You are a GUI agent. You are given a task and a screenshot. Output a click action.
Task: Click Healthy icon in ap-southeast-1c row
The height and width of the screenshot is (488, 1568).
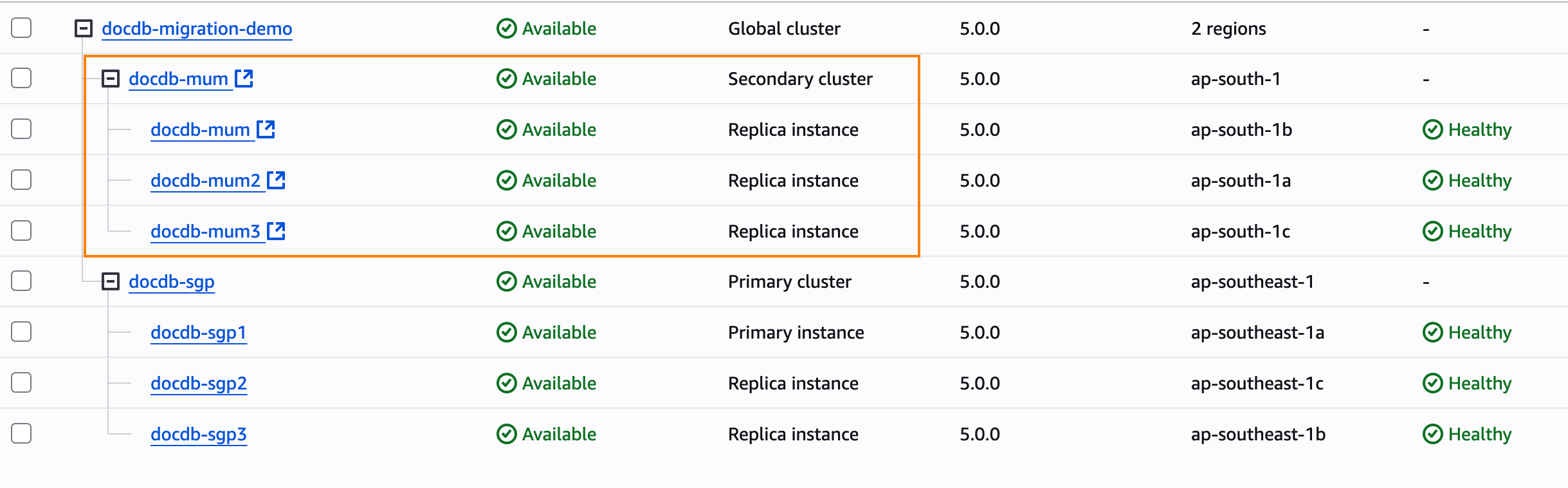coord(1432,383)
